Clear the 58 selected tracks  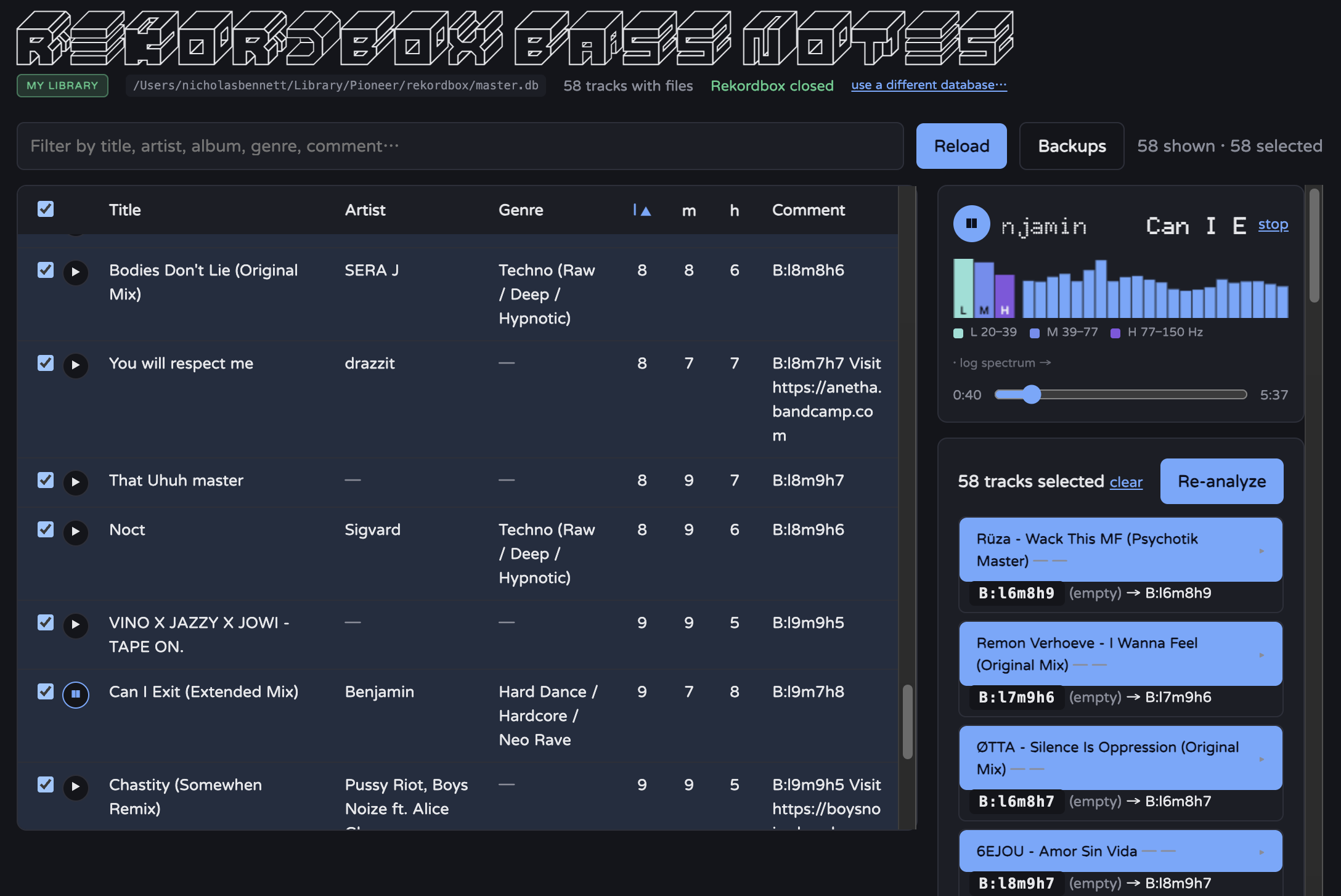[x=1126, y=482]
